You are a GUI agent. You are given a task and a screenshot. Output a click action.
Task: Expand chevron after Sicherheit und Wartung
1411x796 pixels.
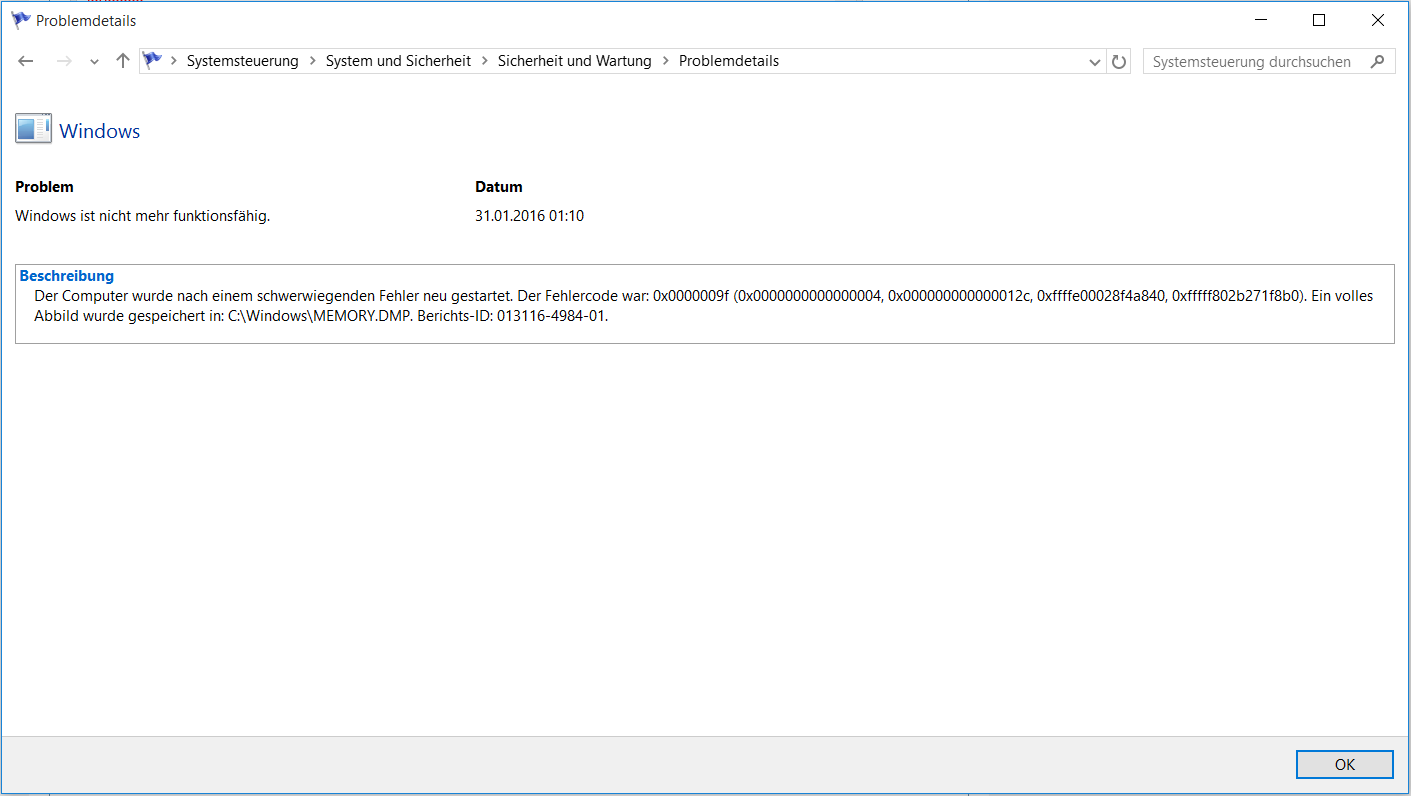click(665, 61)
